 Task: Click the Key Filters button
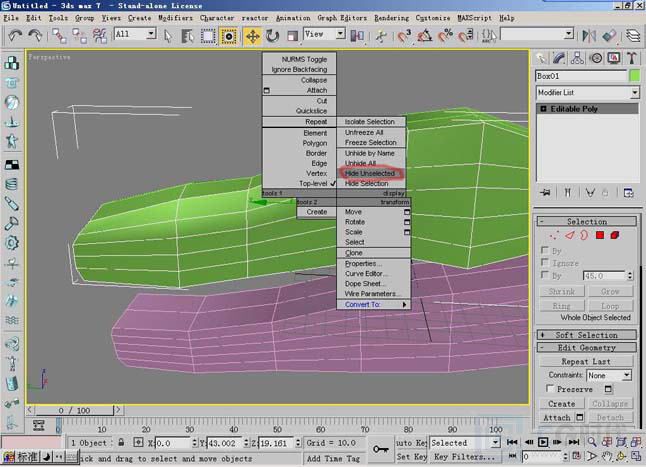(x=464, y=457)
